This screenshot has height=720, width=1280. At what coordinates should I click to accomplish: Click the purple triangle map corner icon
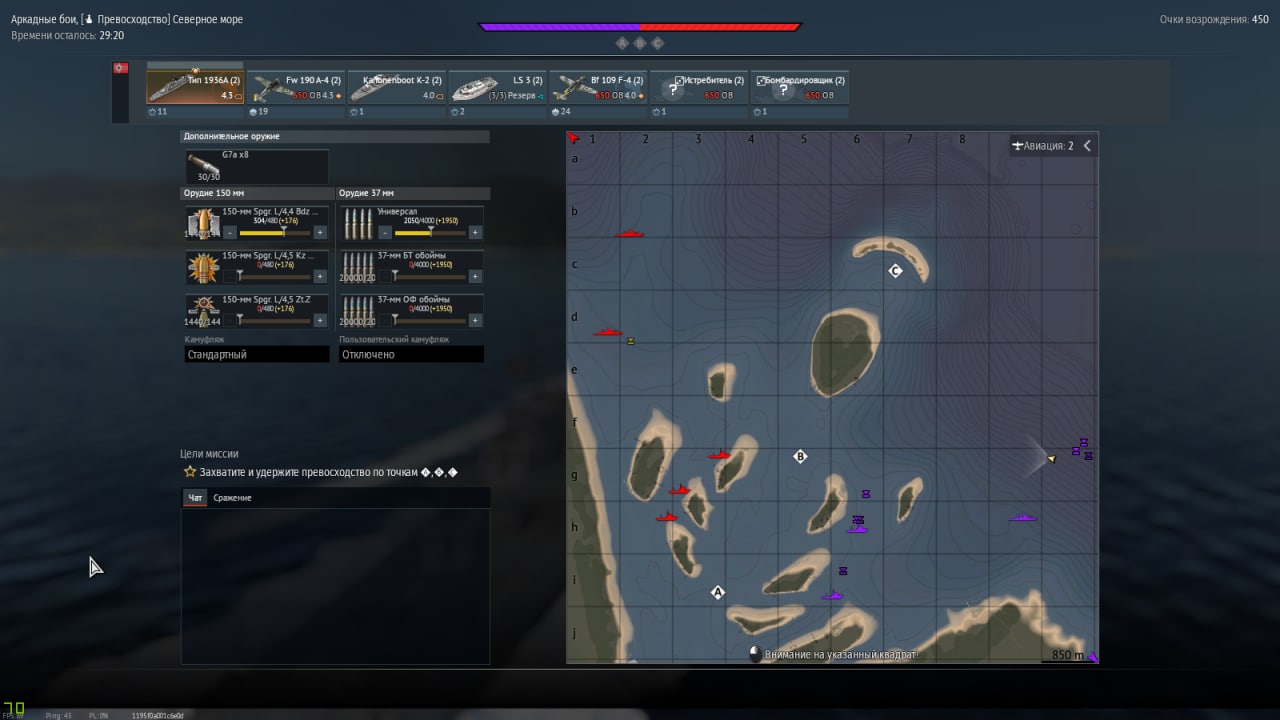click(x=1092, y=657)
